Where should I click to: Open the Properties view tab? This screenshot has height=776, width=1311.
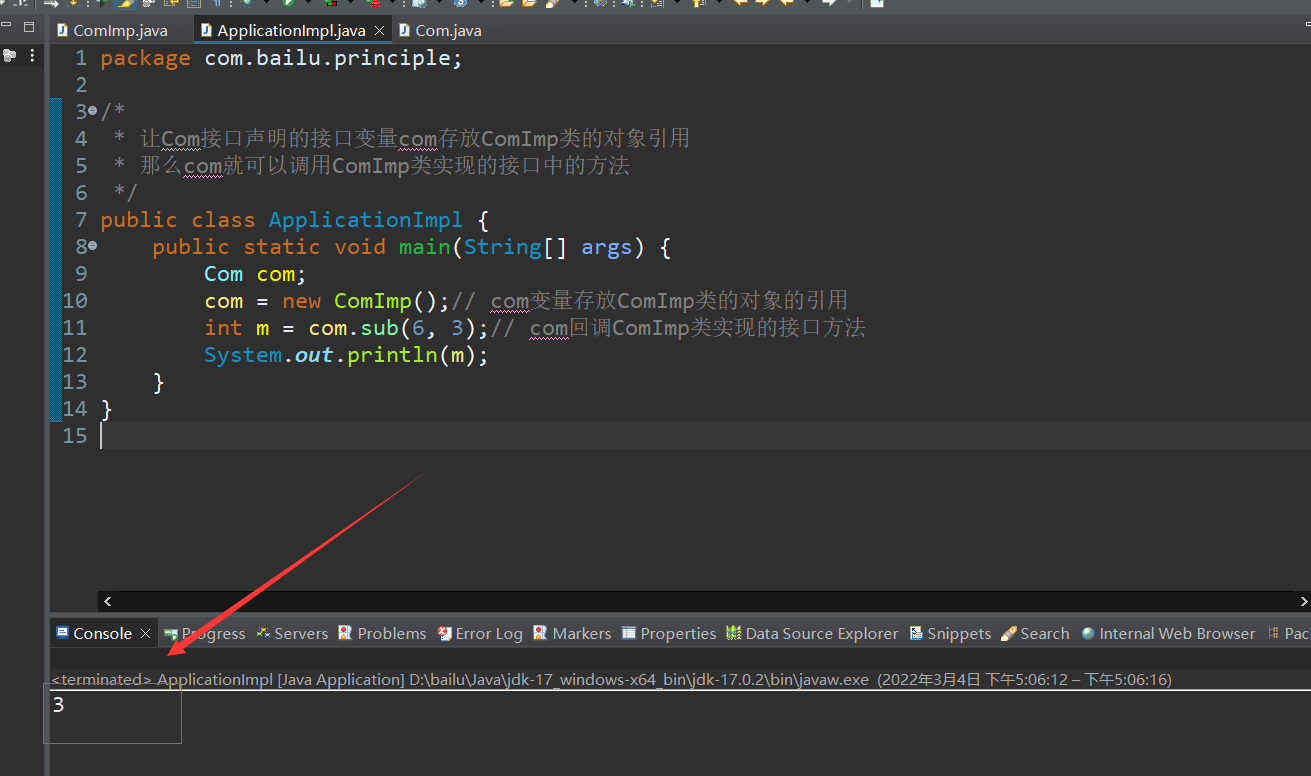click(x=669, y=633)
